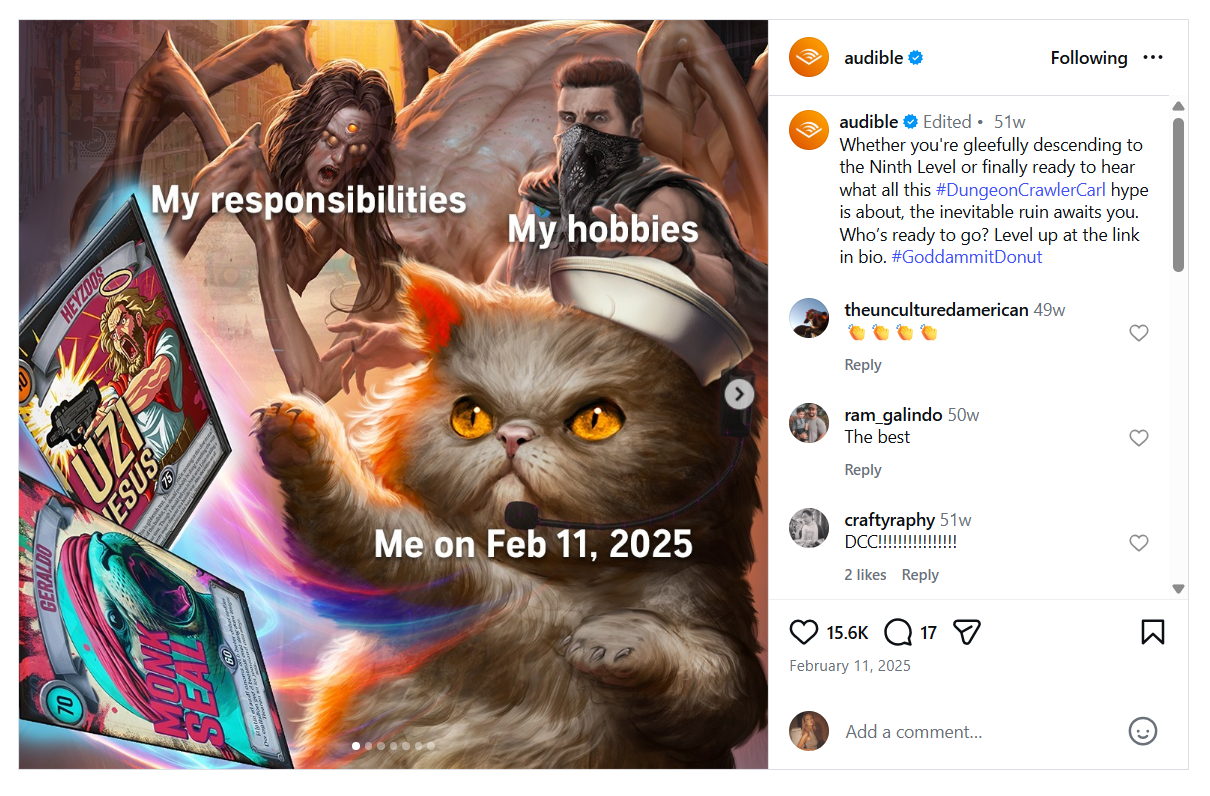The image size is (1210, 796).
Task: View craftyraphy's profile picture
Action: pyautogui.click(x=809, y=529)
